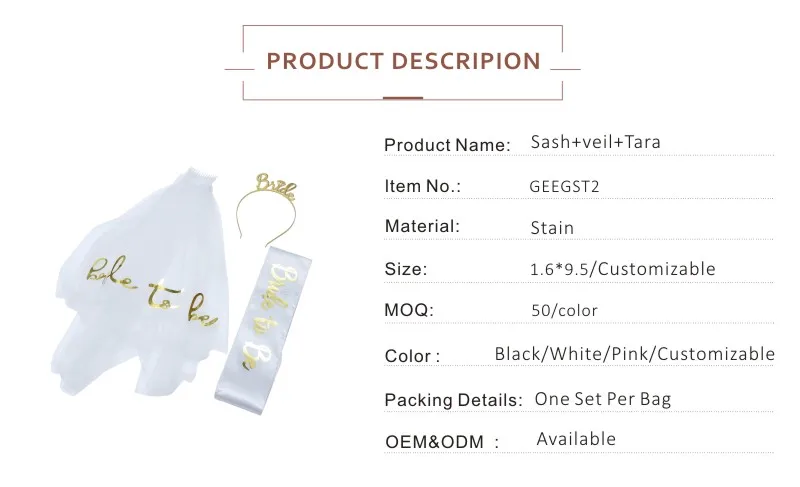This screenshot has height=487, width=800.
Task: Click the Item No. label
Action: [x=422, y=186]
